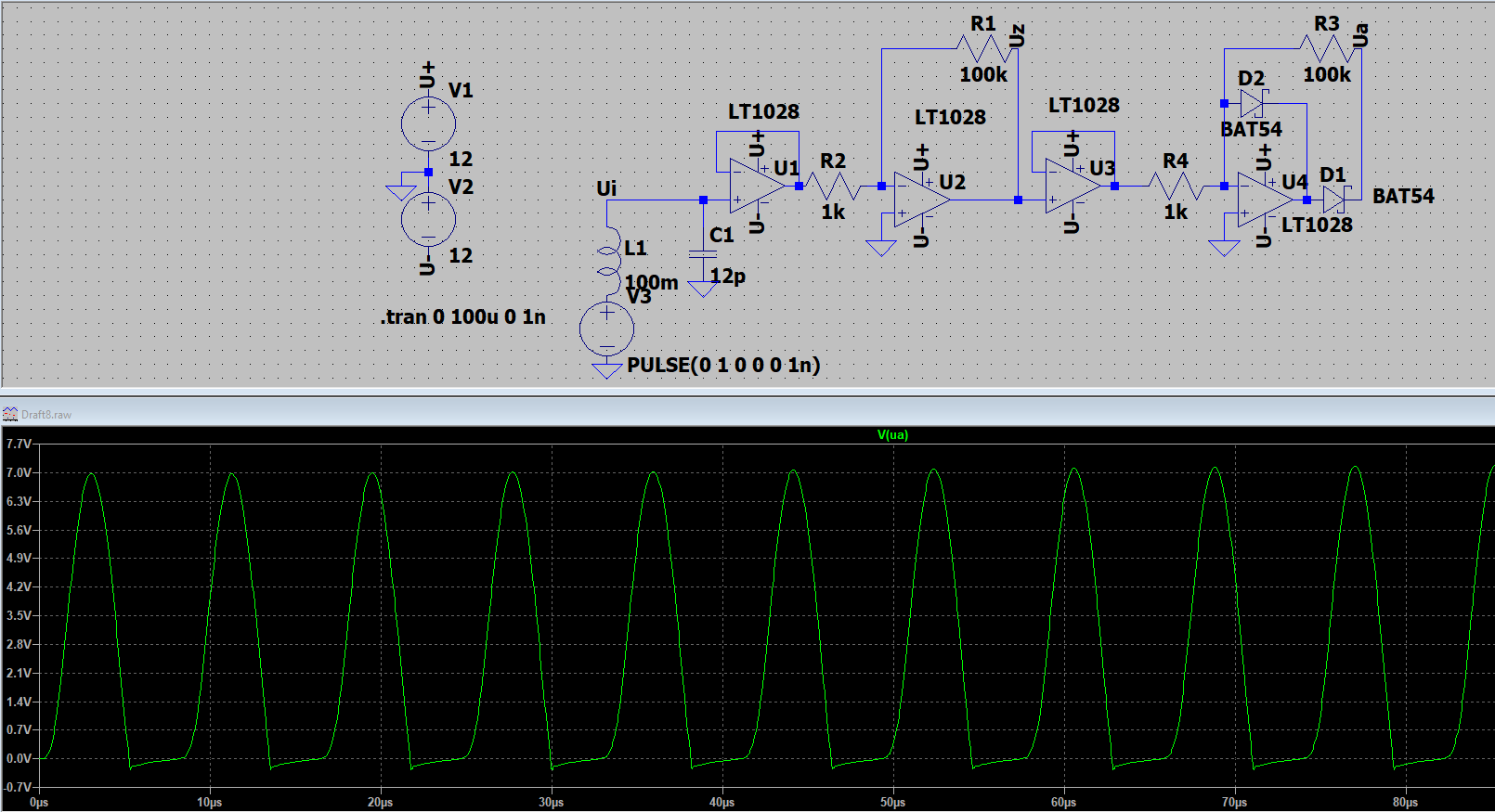The image size is (1495, 812).
Task: Click the 0µs time axis label
Action: coord(39,803)
